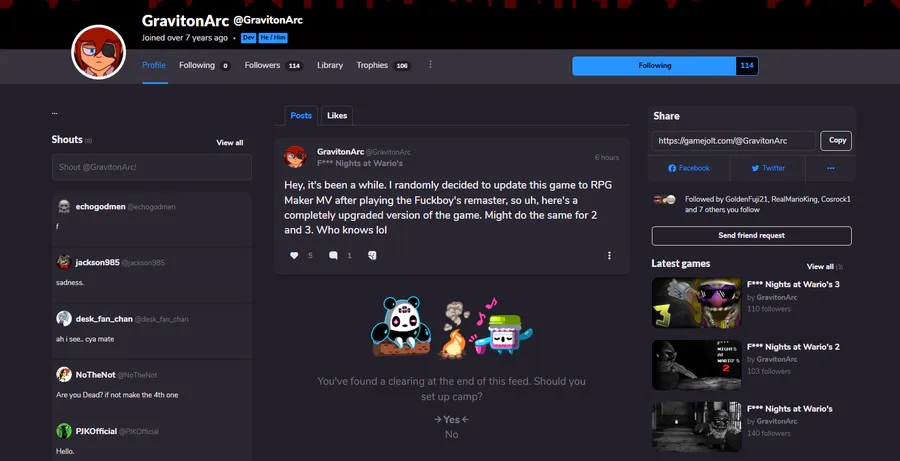Click the profile URL text field
This screenshot has width=900, height=461.
734,141
